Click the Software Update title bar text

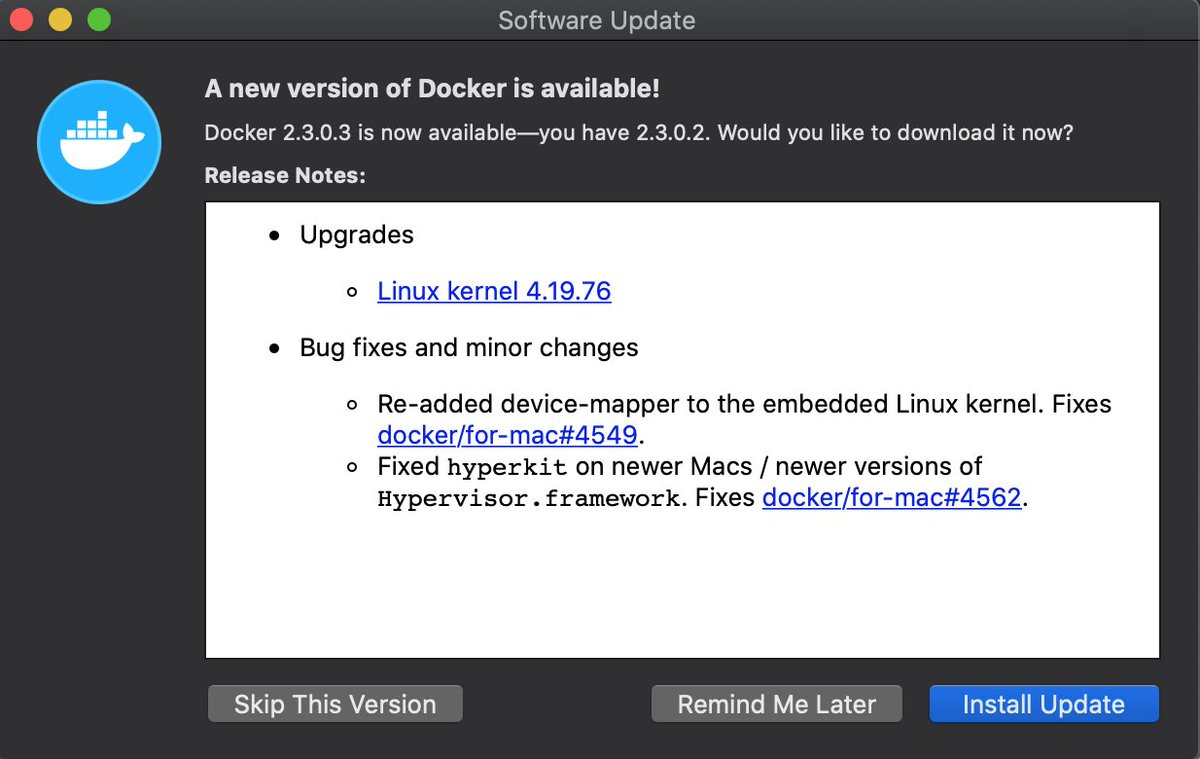click(x=597, y=20)
